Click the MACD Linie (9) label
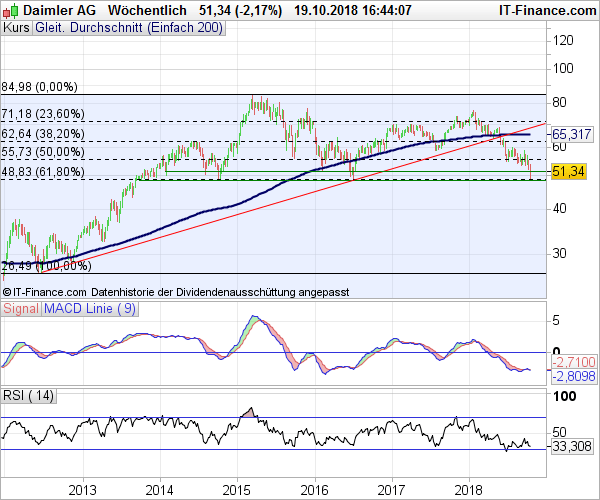This screenshot has height=500, width=600. click(90, 309)
